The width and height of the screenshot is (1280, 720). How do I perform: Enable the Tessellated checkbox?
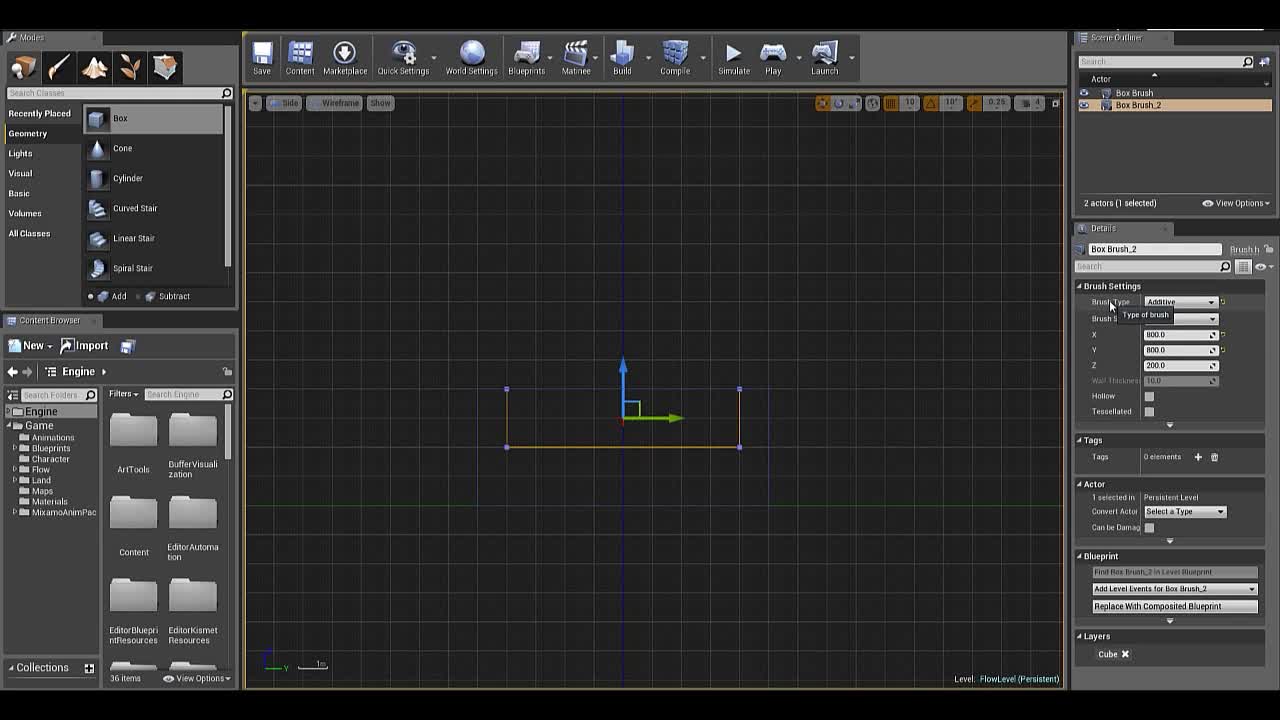pyautogui.click(x=1149, y=411)
